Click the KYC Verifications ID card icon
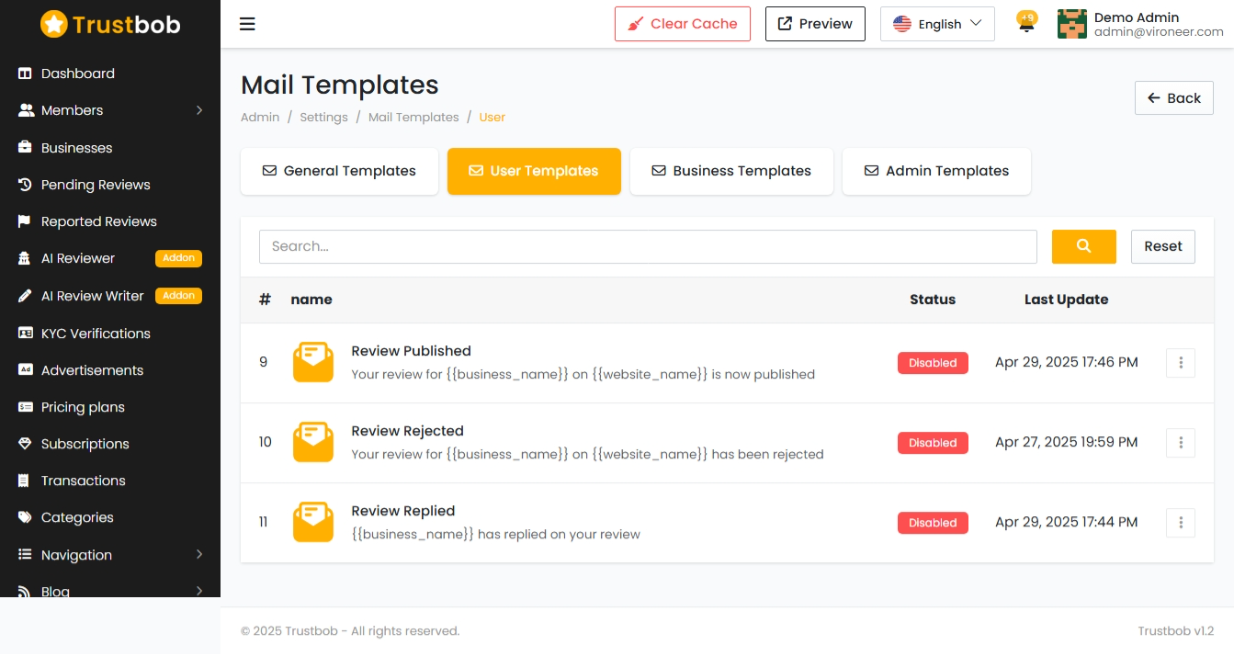 pyautogui.click(x=25, y=333)
